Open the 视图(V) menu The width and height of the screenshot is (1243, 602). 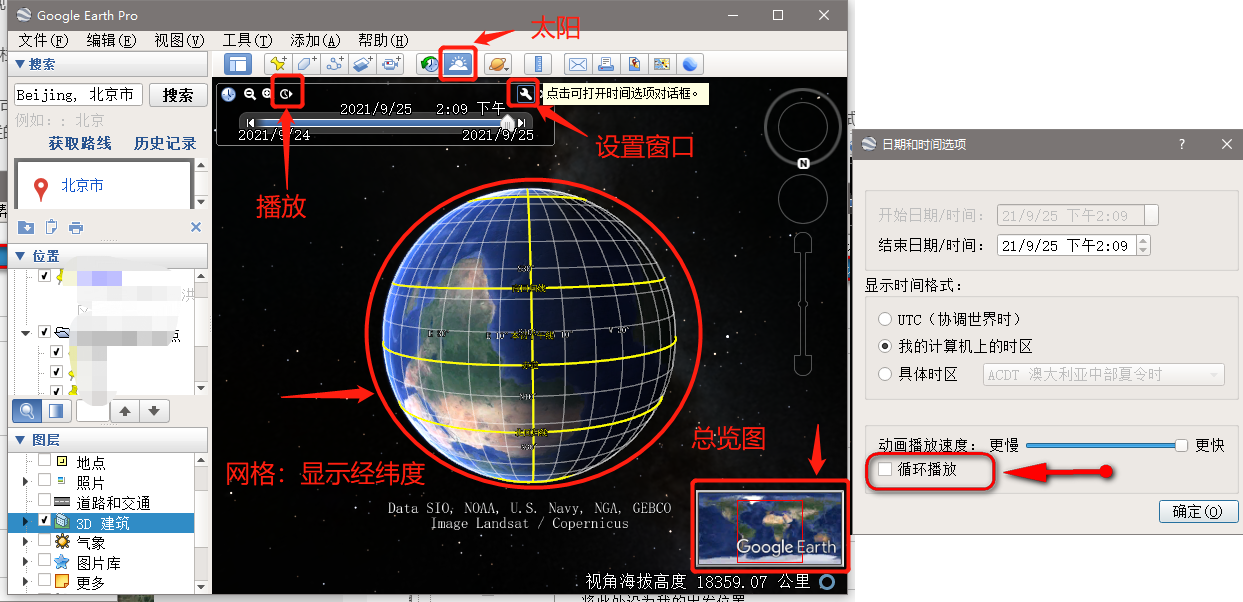(x=179, y=40)
